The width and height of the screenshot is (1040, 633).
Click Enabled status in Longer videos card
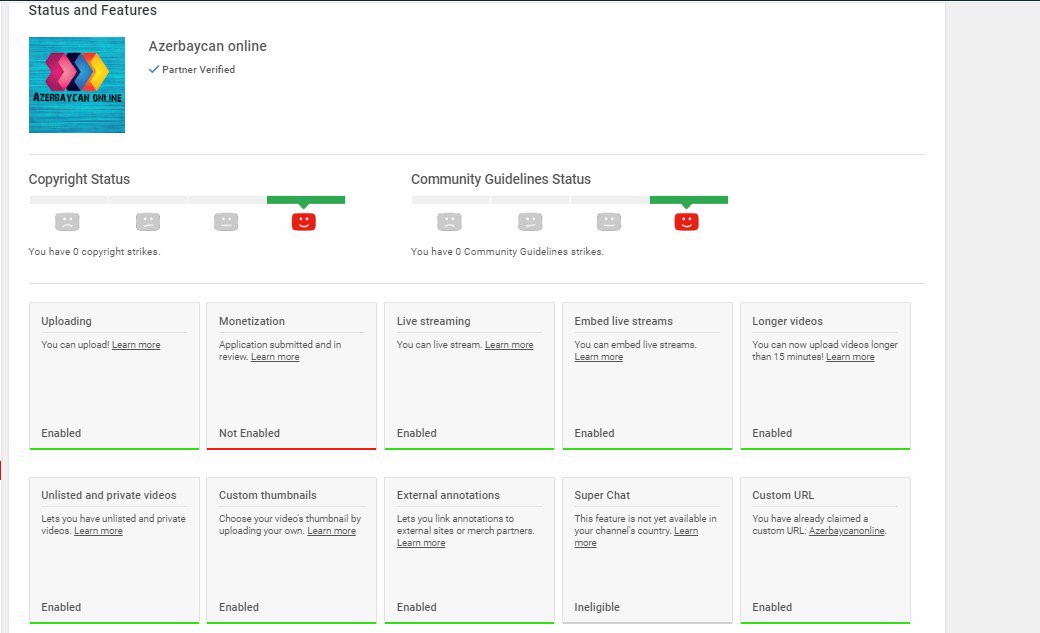pos(772,433)
